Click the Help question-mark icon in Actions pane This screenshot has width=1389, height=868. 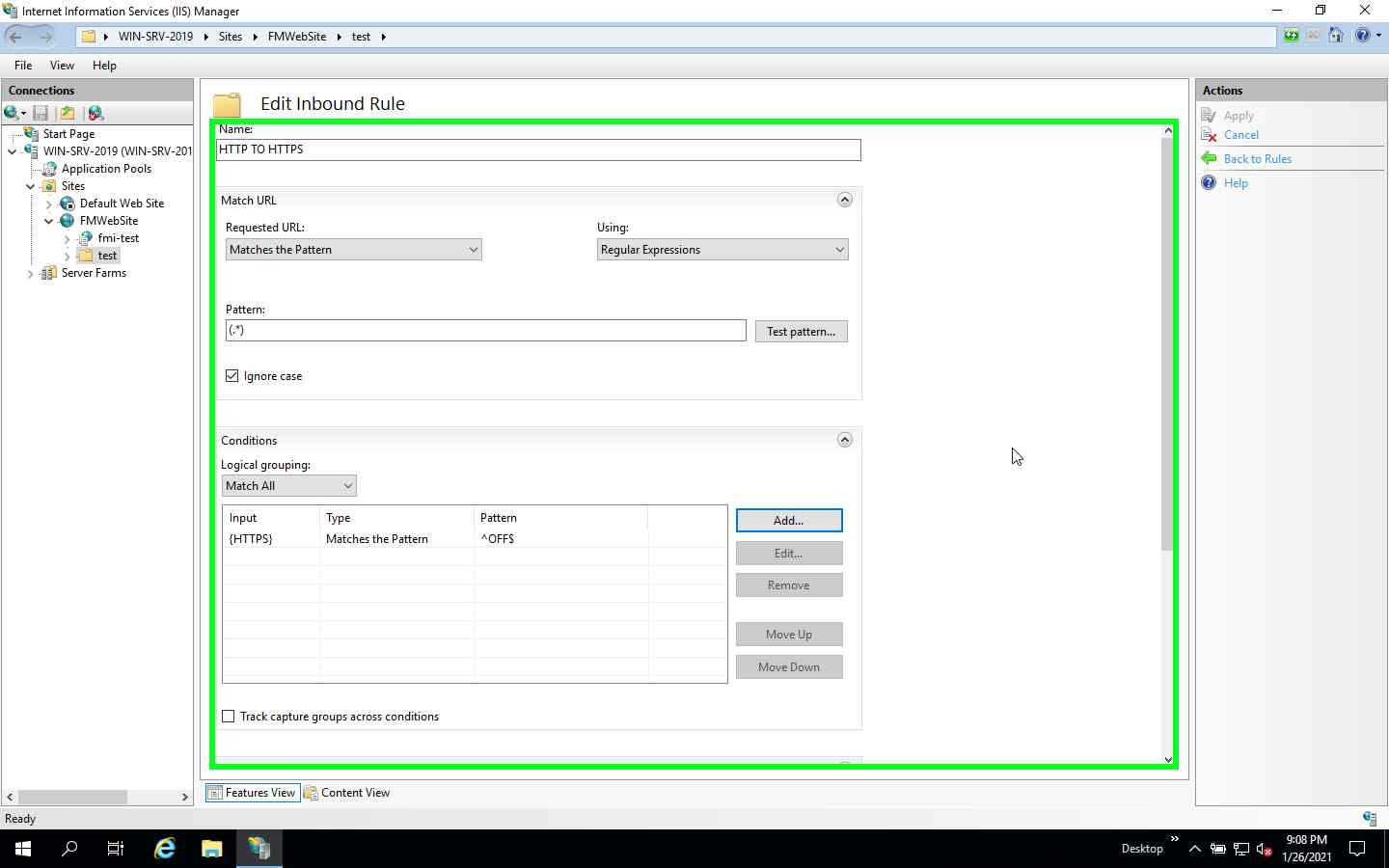[1210, 182]
